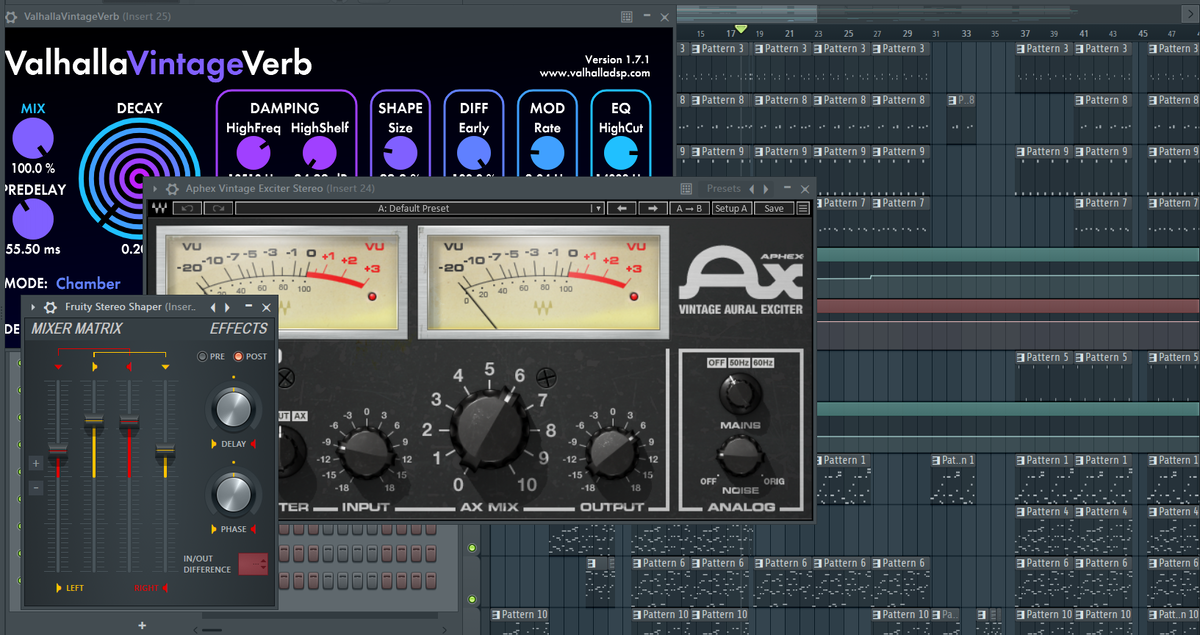Select previous preset arrow beside Aphex Presets
Image resolution: width=1200 pixels, height=635 pixels.
[753, 188]
